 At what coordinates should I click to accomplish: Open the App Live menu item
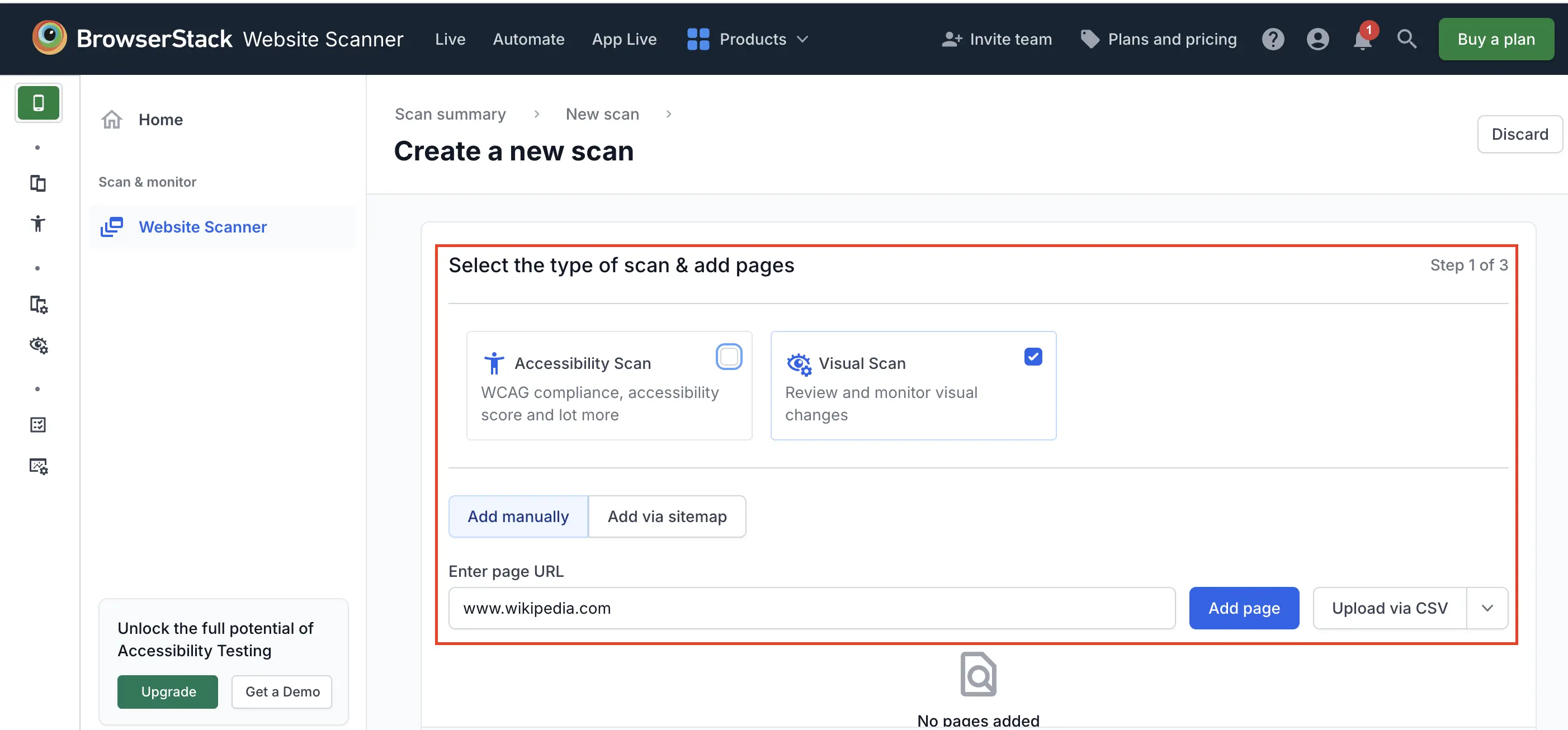tap(624, 39)
